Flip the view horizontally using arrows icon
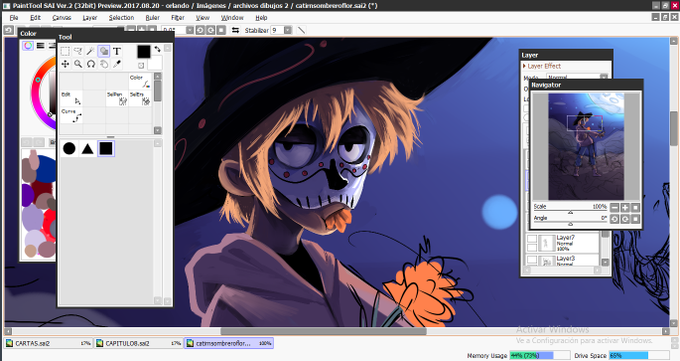 [x=235, y=30]
